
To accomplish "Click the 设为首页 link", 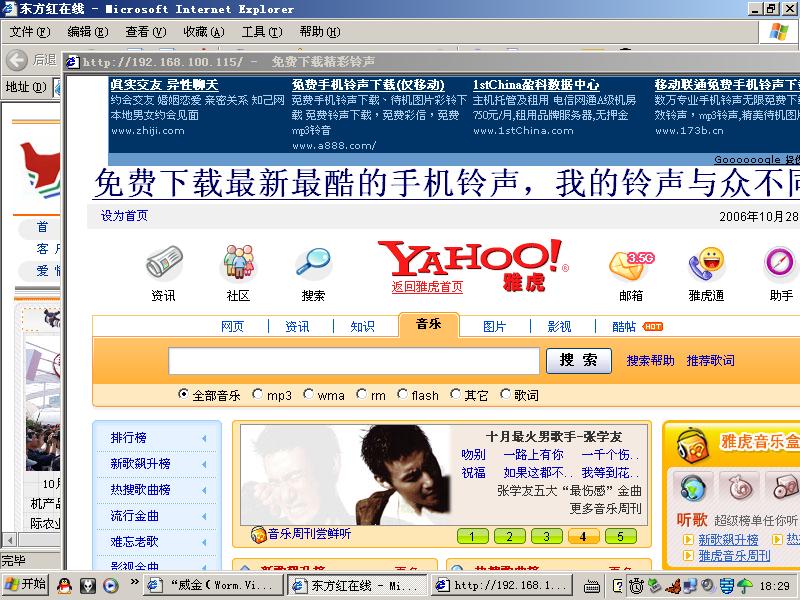I will (124, 216).
